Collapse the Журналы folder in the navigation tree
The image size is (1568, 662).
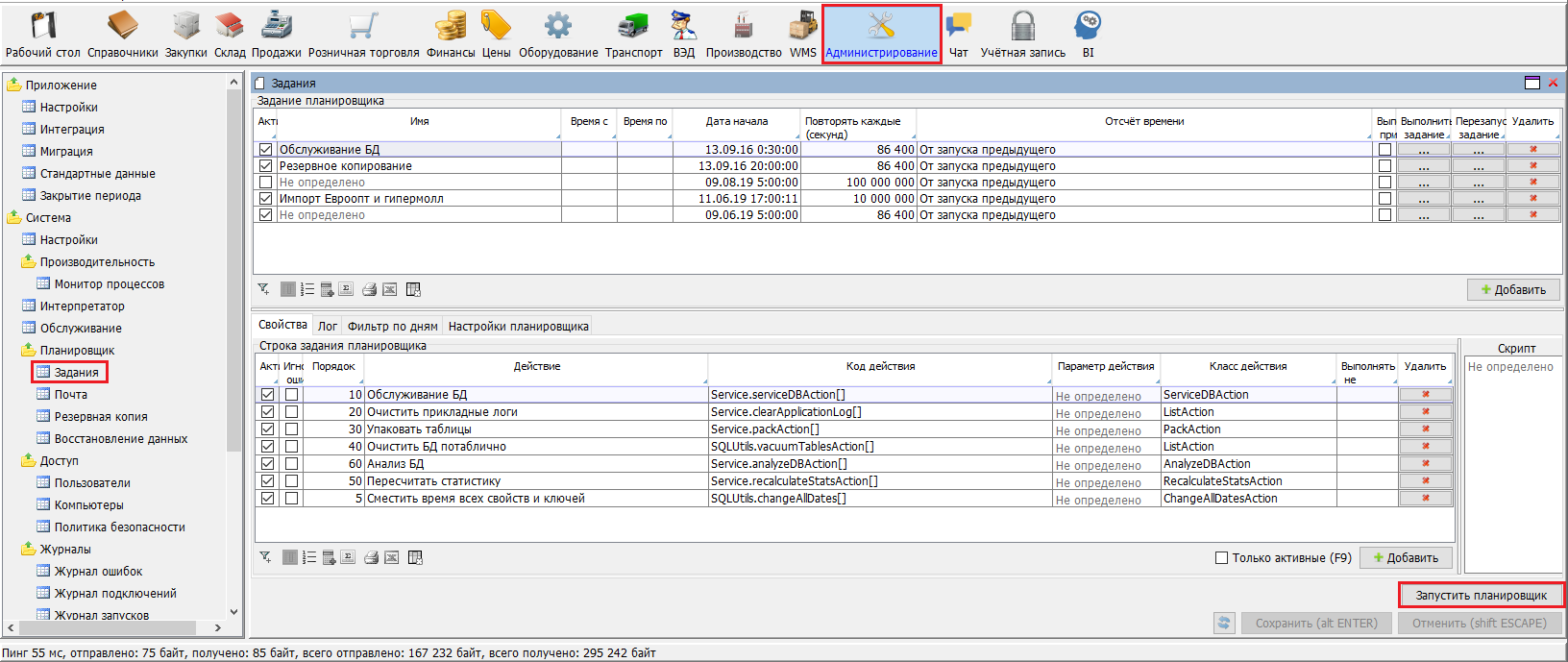(29, 550)
